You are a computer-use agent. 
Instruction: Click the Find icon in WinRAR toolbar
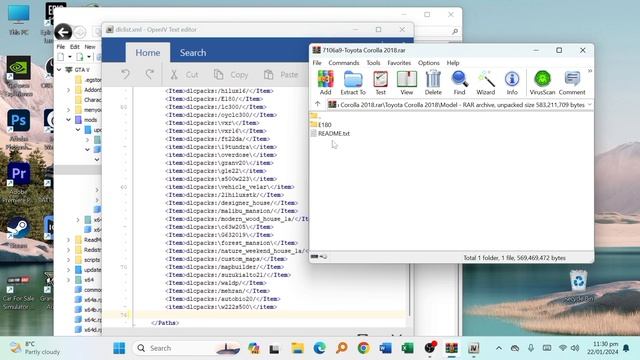(x=459, y=82)
